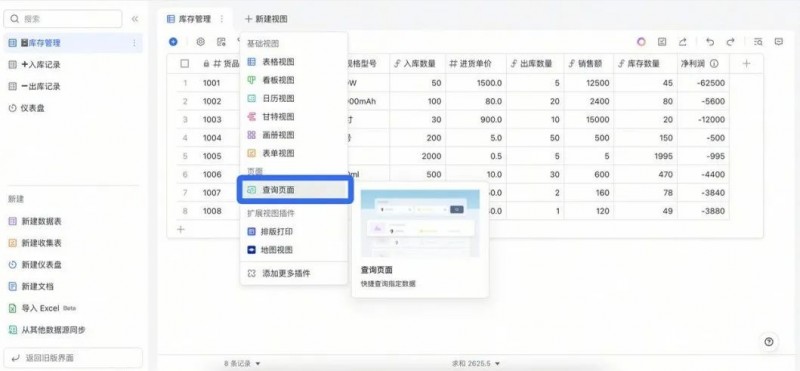Click the 搜索 search field
The width and height of the screenshot is (800, 371).
point(63,19)
